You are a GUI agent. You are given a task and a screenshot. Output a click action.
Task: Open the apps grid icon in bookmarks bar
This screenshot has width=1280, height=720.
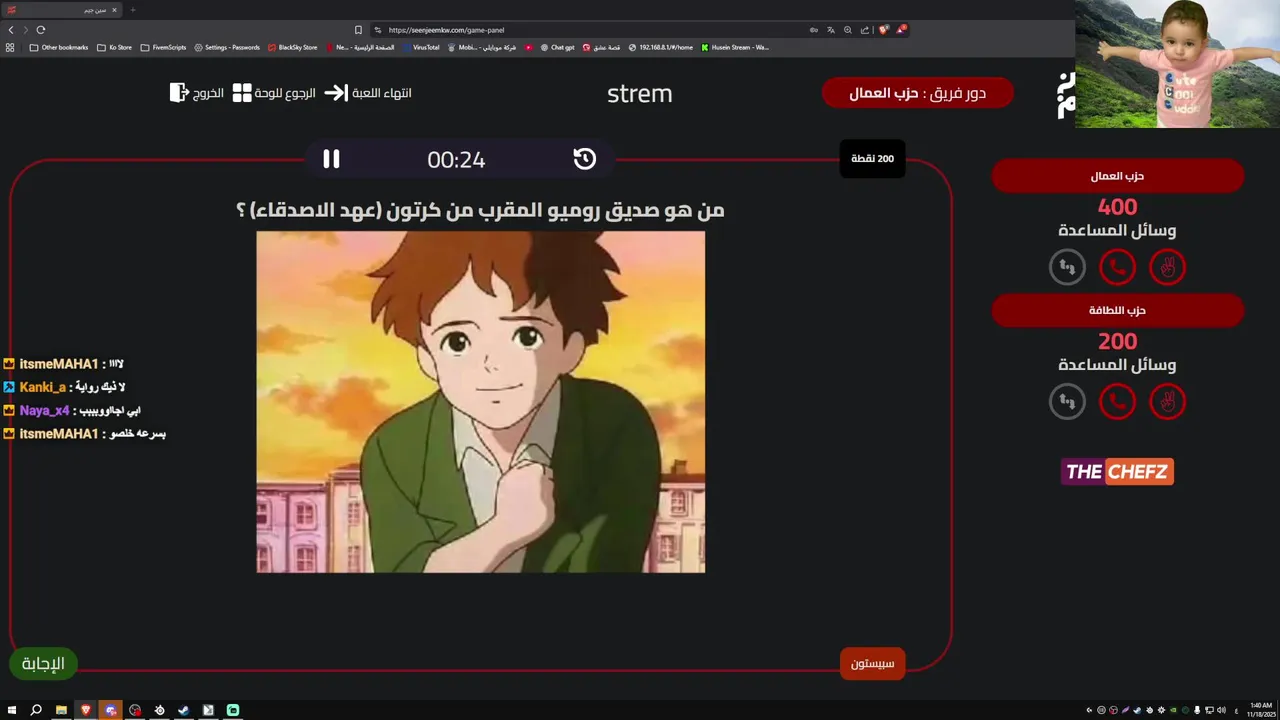tap(10, 47)
